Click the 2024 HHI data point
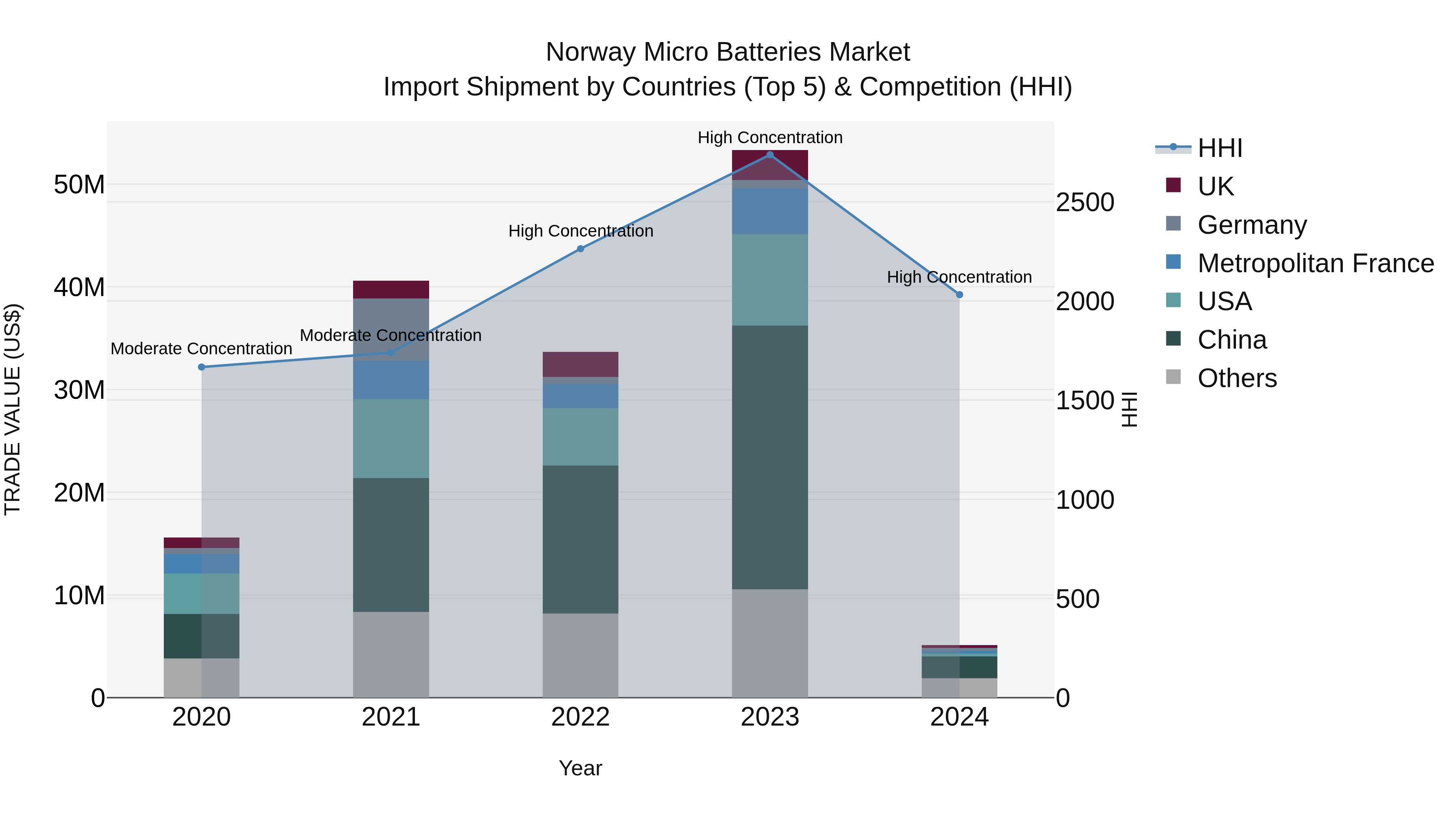The image size is (1456, 819). click(959, 294)
